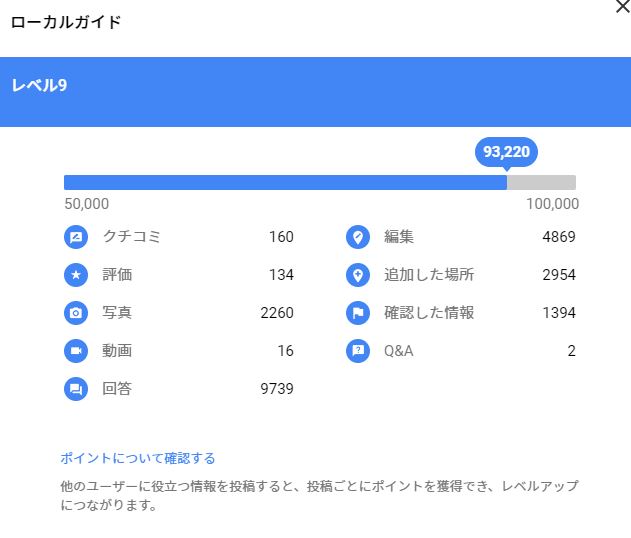Click the 回答 answers chat icon

pyautogui.click(x=75, y=389)
